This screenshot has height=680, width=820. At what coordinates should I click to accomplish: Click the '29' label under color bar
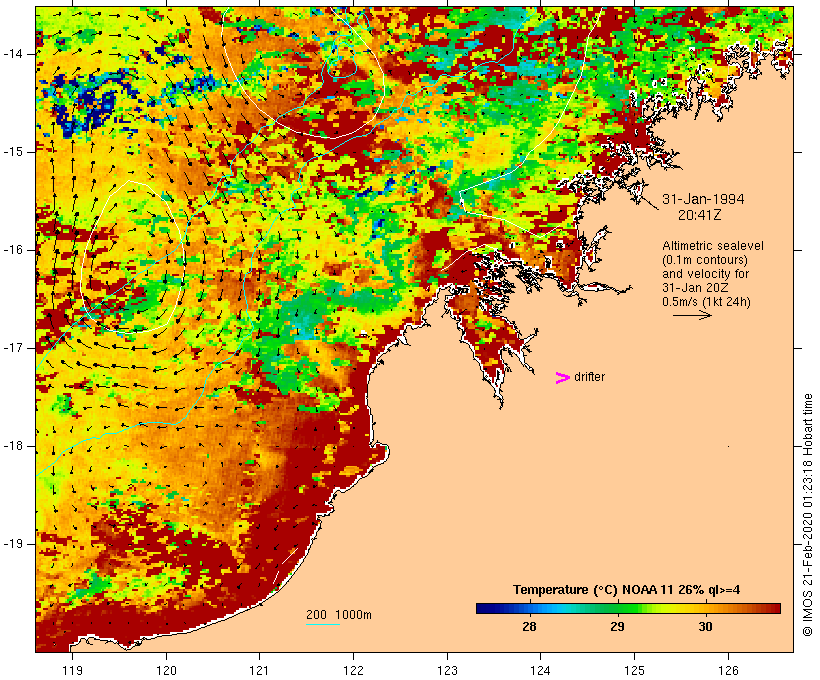(617, 626)
